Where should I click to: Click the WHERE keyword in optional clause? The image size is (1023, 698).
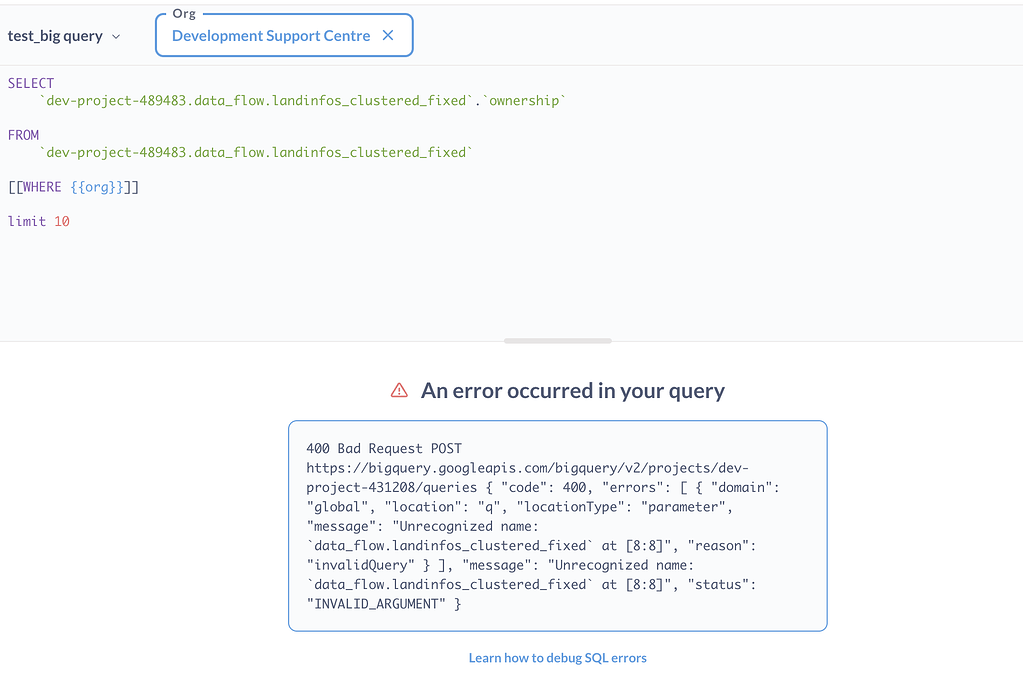pyautogui.click(x=42, y=187)
